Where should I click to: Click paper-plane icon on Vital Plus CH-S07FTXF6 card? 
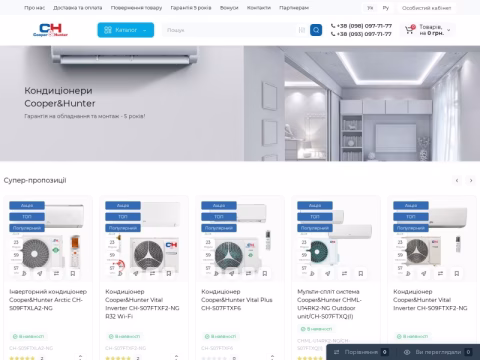232,273
